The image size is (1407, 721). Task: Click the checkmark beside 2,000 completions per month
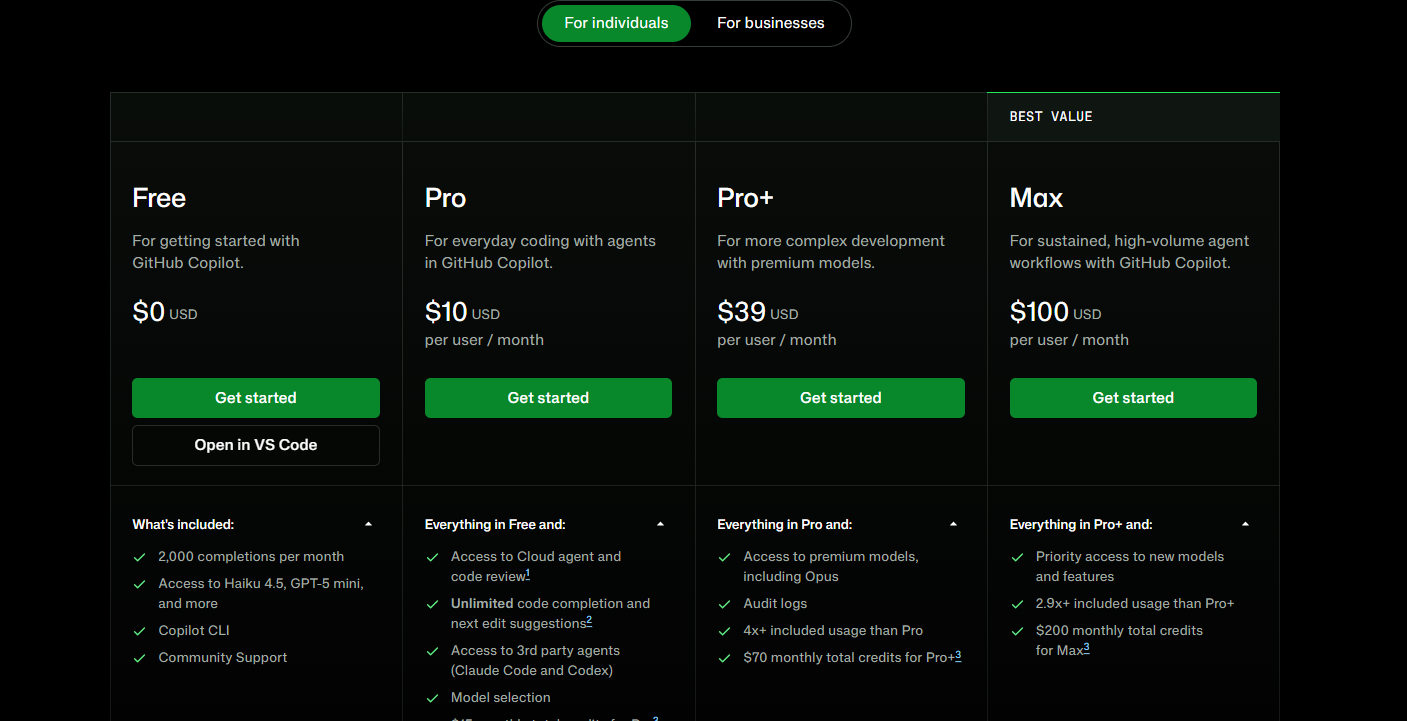(x=139, y=557)
